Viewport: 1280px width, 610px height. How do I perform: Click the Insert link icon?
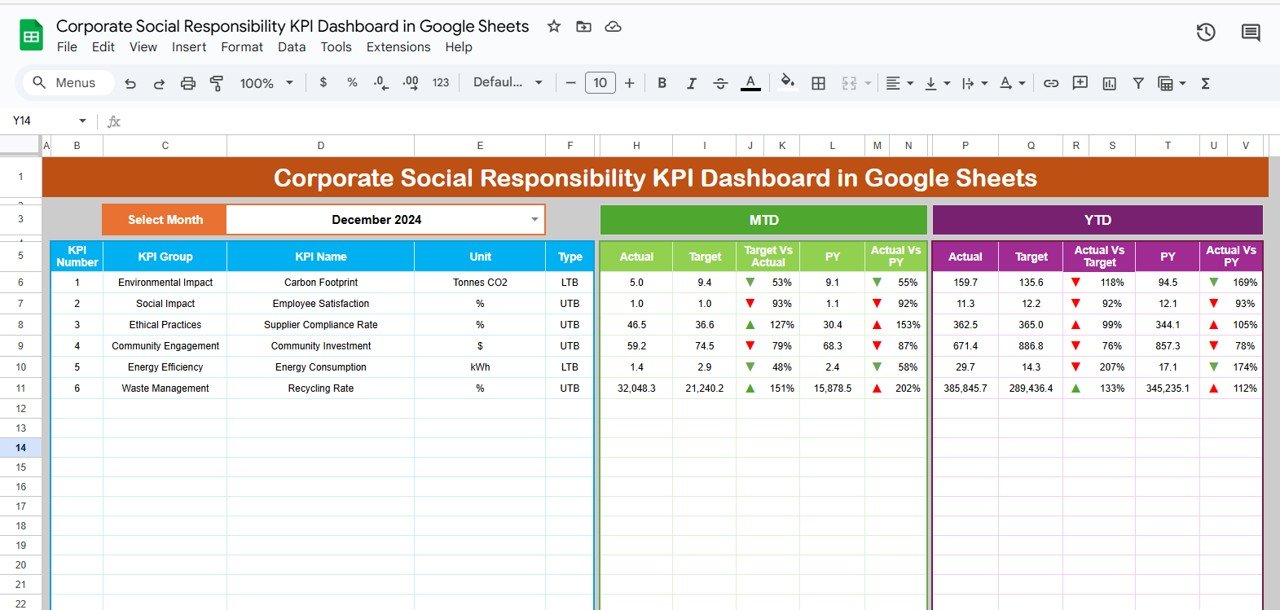click(1051, 83)
